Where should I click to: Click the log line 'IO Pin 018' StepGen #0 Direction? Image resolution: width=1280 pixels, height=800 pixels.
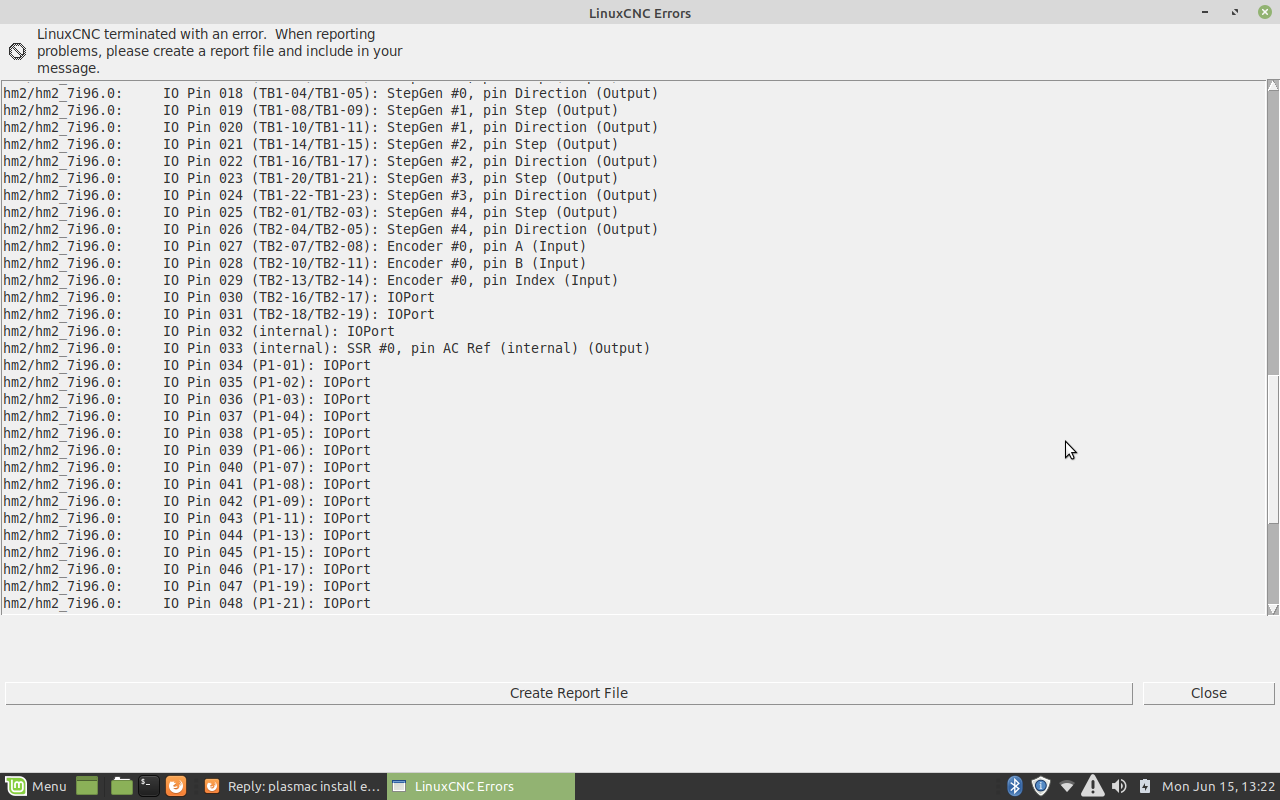click(x=331, y=93)
